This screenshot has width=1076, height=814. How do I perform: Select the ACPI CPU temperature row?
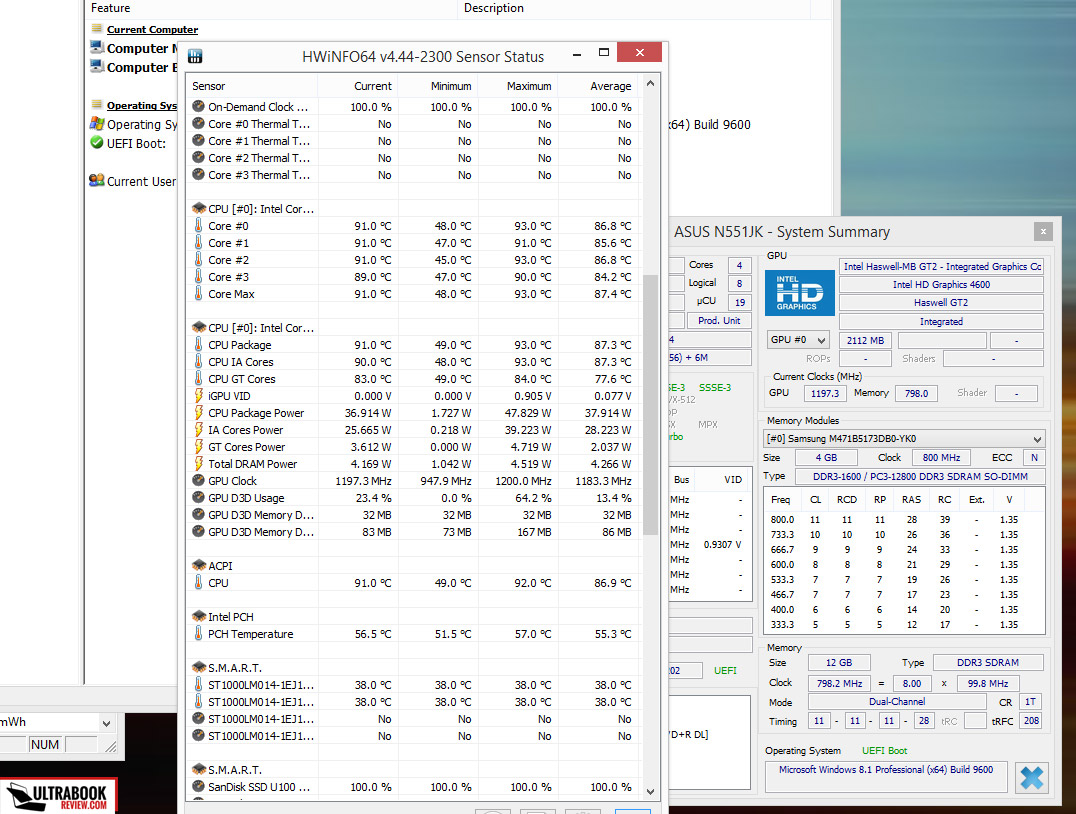pyautogui.click(x=414, y=583)
